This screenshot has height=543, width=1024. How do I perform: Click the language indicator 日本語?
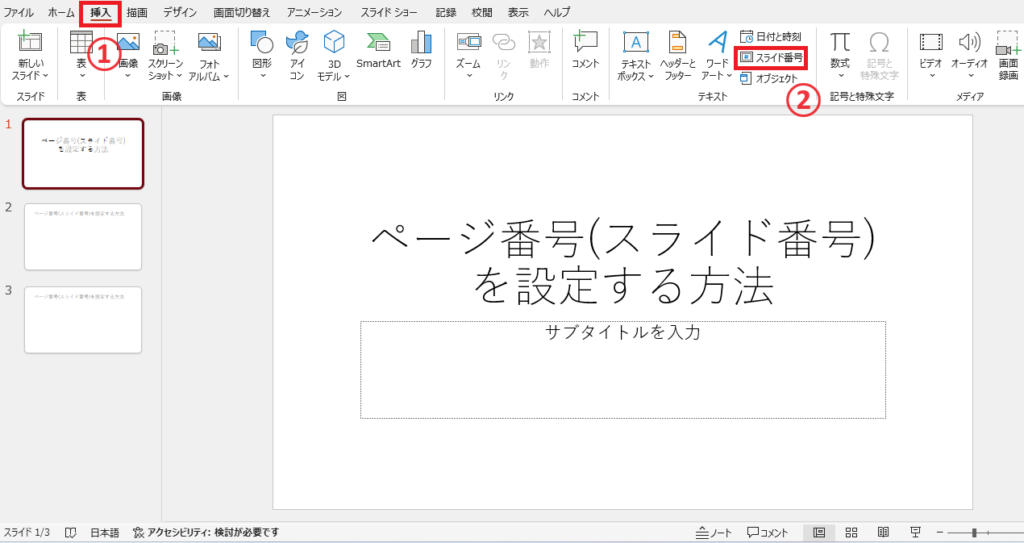[104, 533]
